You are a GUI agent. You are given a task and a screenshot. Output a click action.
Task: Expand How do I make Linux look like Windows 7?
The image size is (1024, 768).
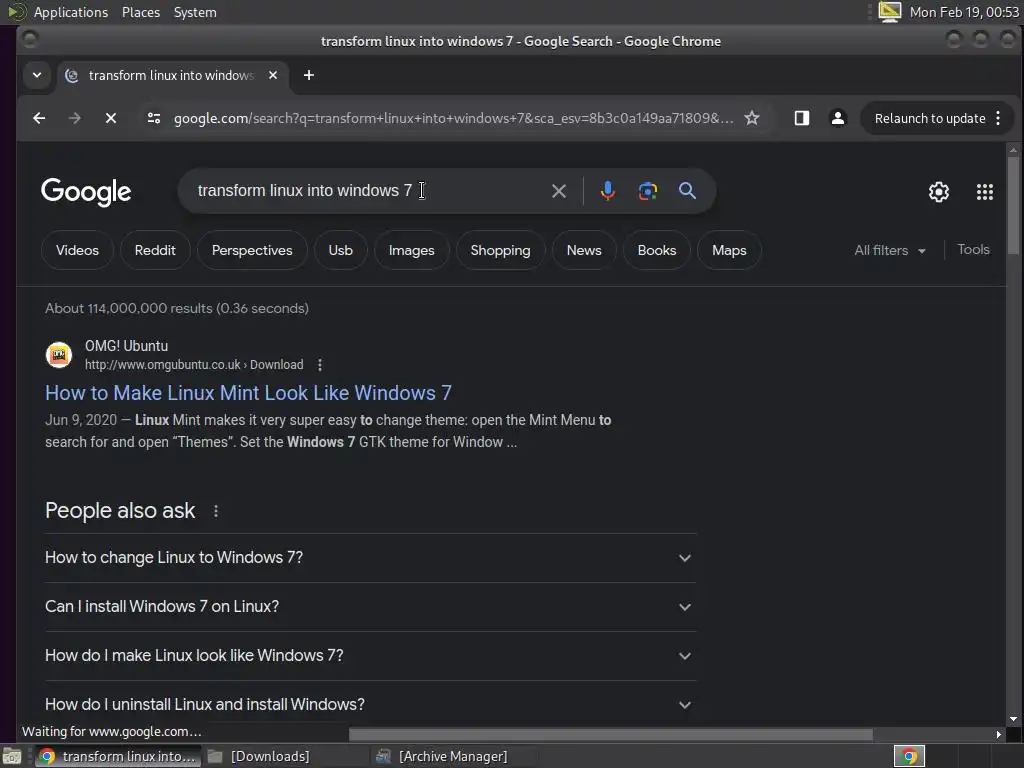pyautogui.click(x=370, y=656)
